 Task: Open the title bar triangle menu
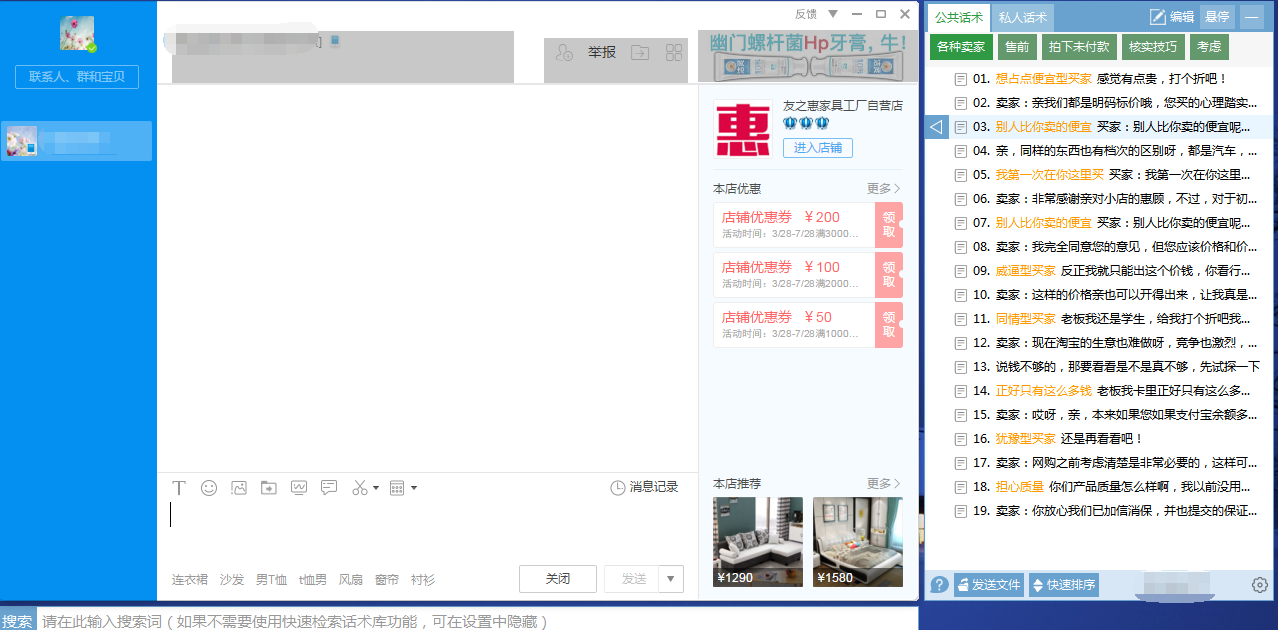click(x=833, y=14)
